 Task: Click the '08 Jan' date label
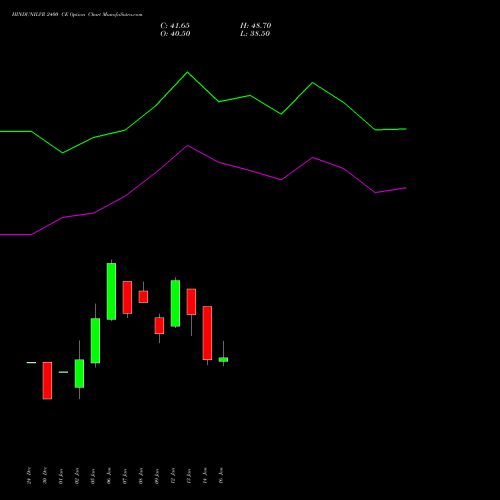[x=141, y=476]
